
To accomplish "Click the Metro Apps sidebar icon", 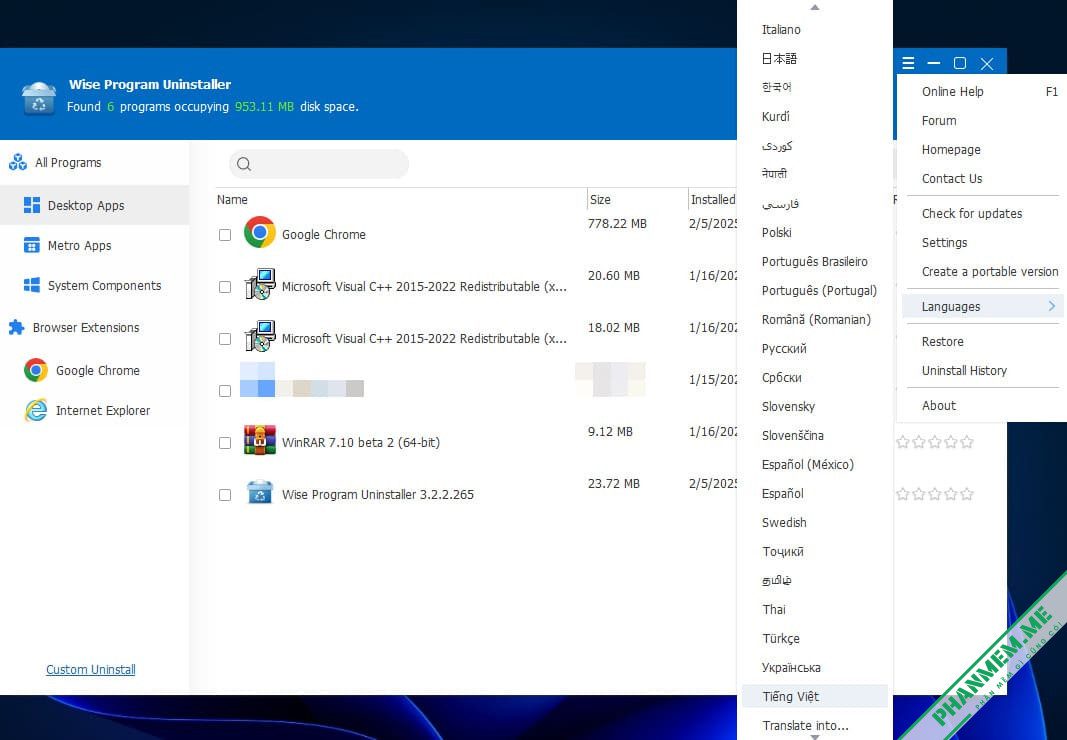I will click(32, 245).
